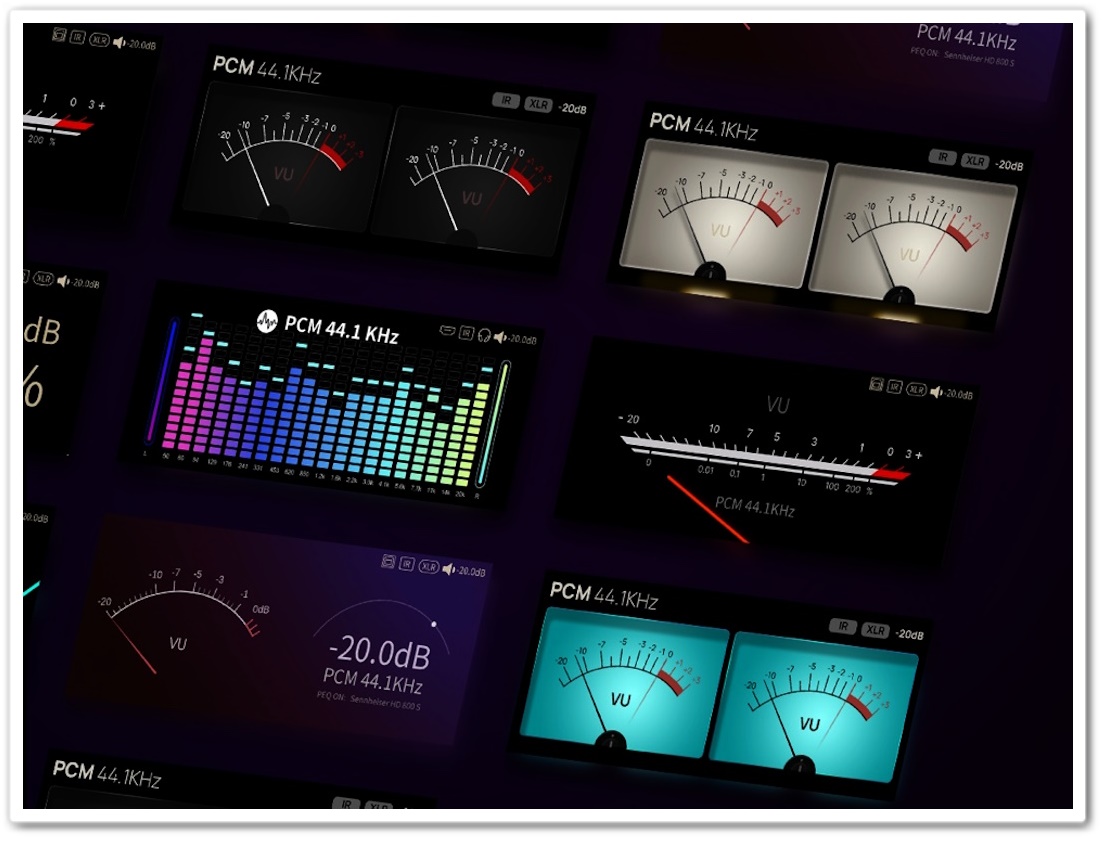Click the IR badge on the black dual VU screen

(x=506, y=100)
